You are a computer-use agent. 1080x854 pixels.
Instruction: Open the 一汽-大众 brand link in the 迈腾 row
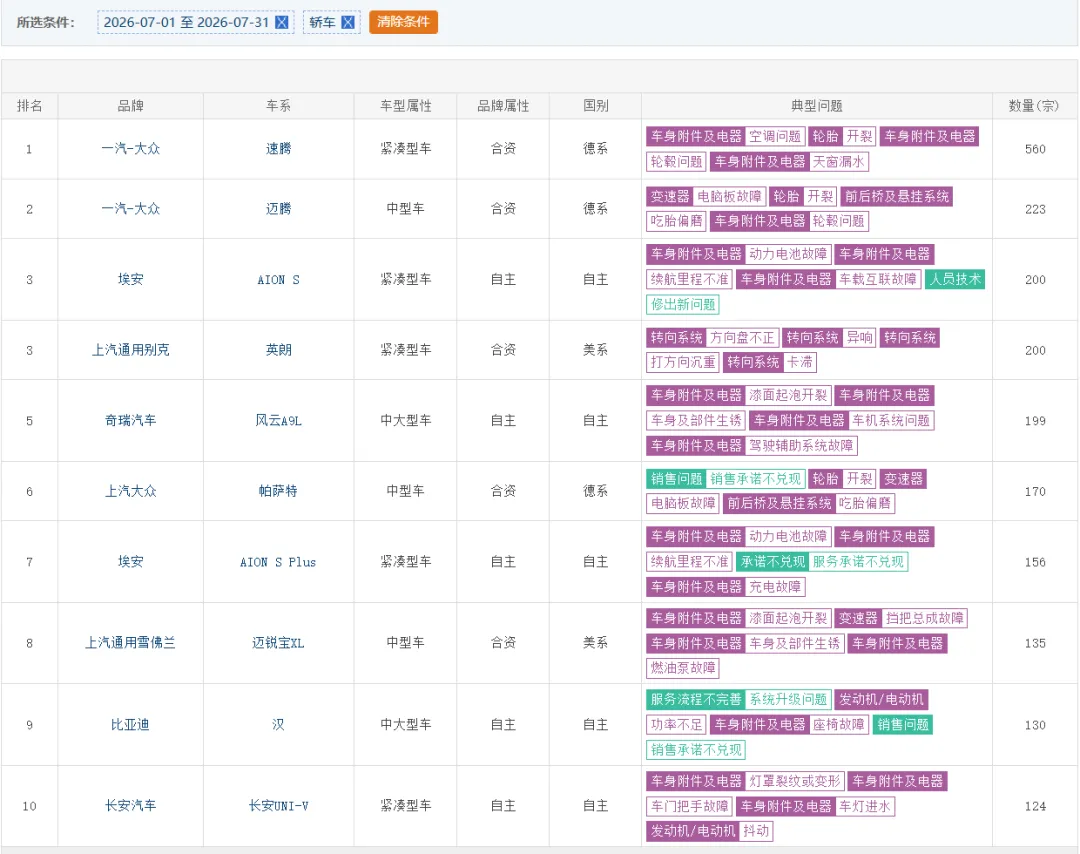pyautogui.click(x=130, y=209)
